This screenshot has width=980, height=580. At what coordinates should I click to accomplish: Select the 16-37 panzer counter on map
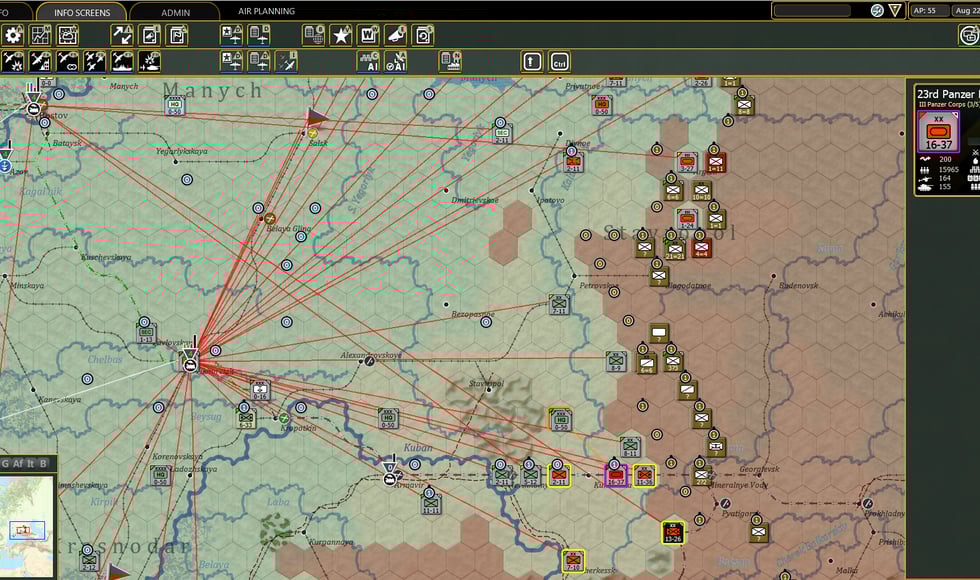click(616, 476)
